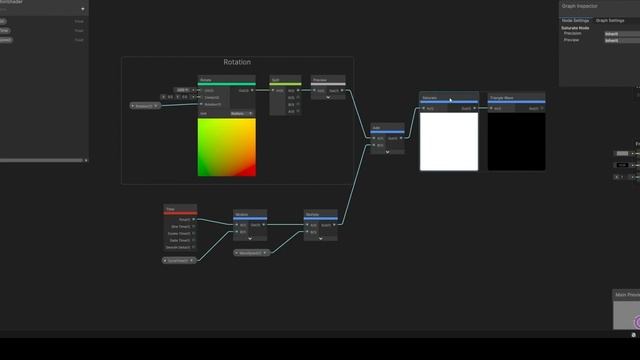Select the Preview node header
This screenshot has height=360, width=640.
tap(328, 80)
